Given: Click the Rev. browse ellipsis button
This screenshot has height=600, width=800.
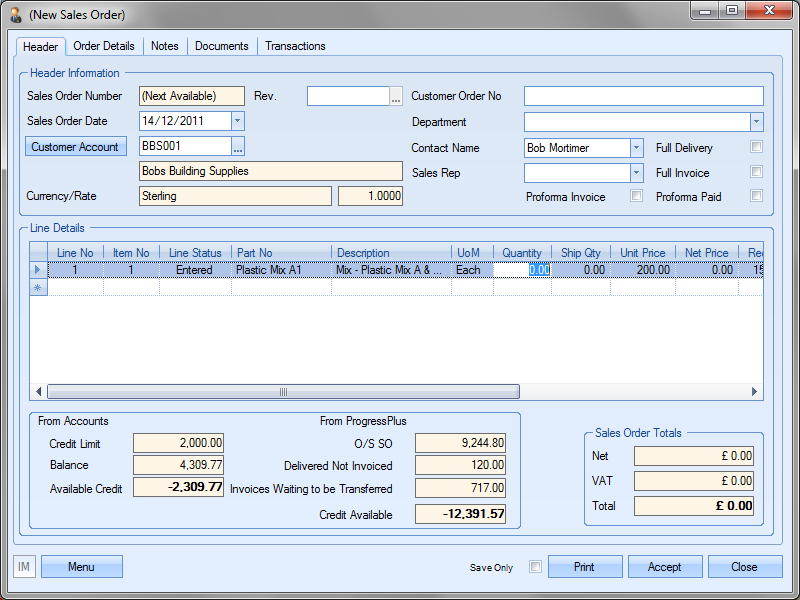Looking at the screenshot, I should [396, 97].
